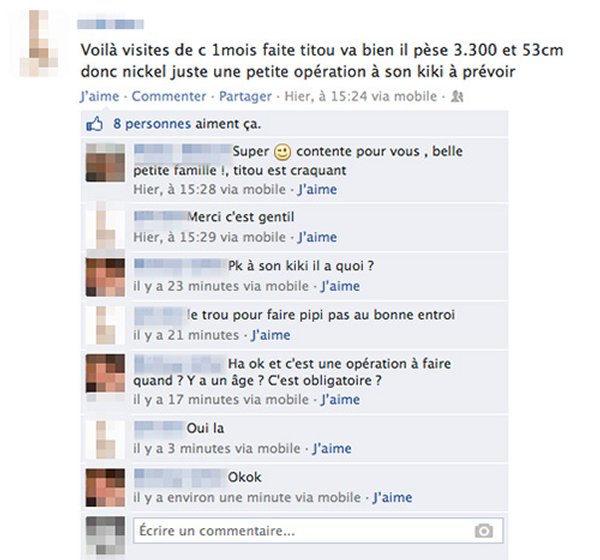Click blurred commenter name before 'Okok'
The height and width of the screenshot is (560, 600).
[180, 477]
